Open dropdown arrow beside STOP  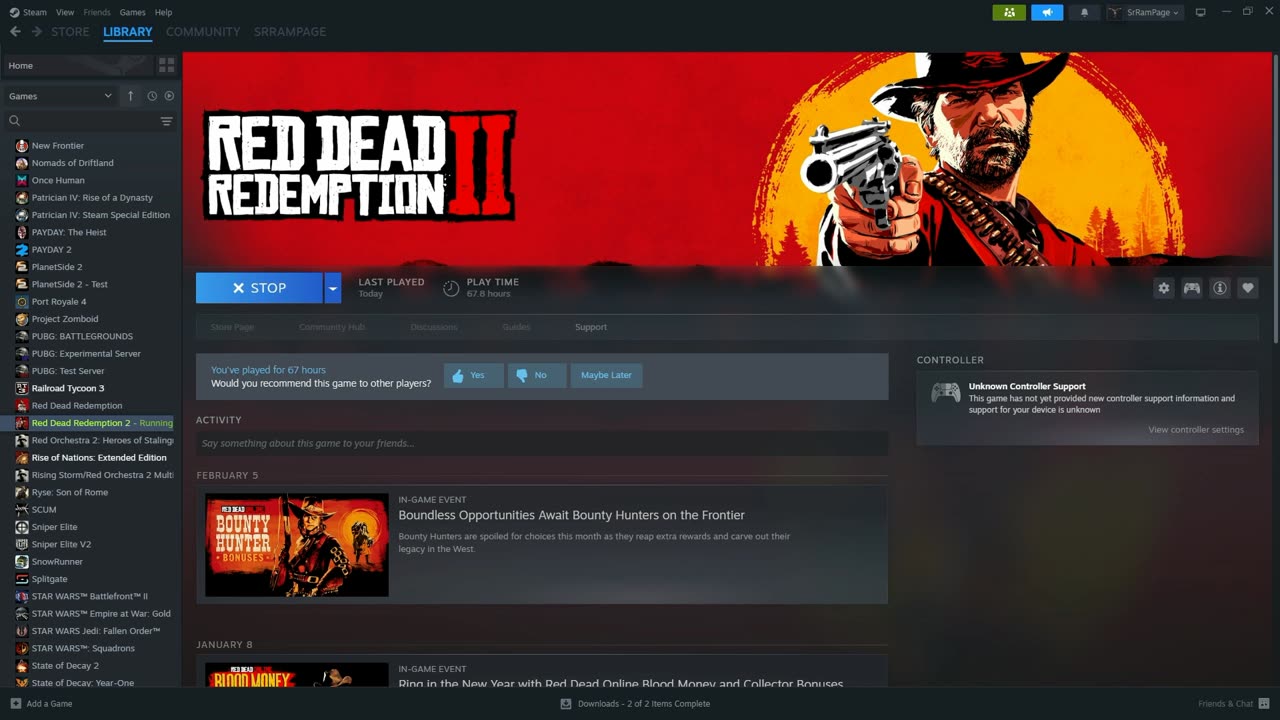pyautogui.click(x=333, y=288)
